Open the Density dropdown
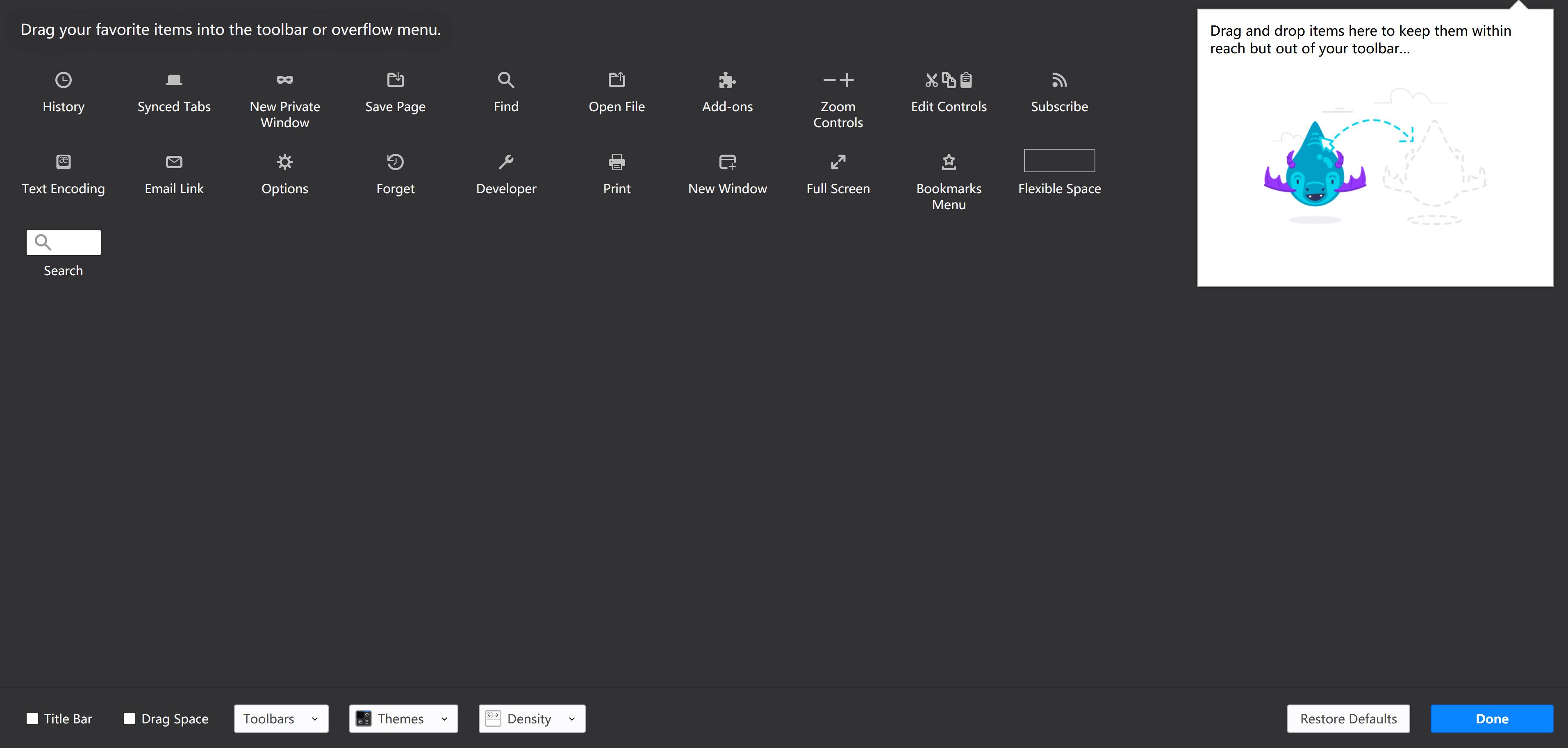This screenshot has height=748, width=1568. 532,719
